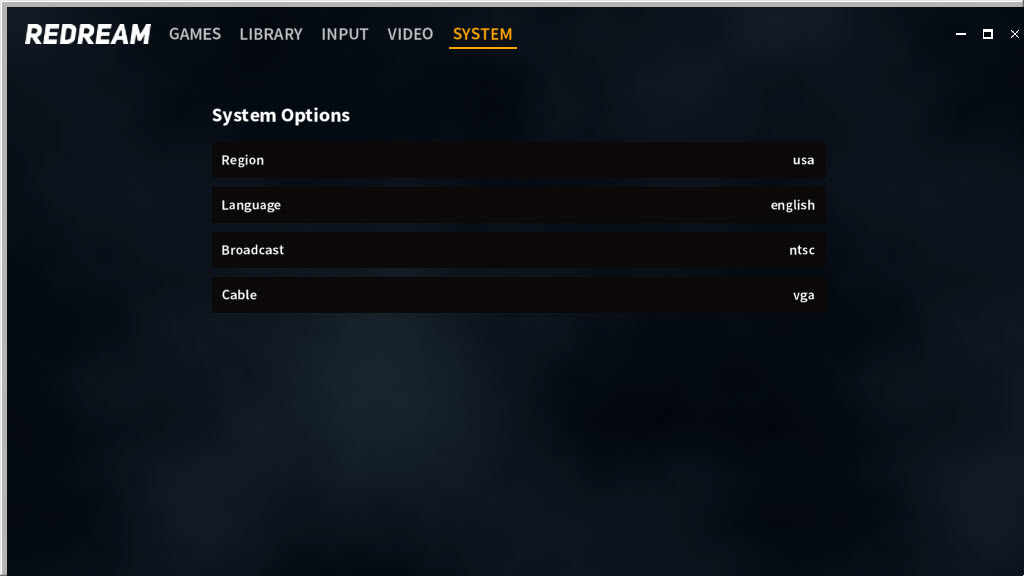Select the VIDEO tab
Screen dimensions: 1024x576
(x=410, y=34)
